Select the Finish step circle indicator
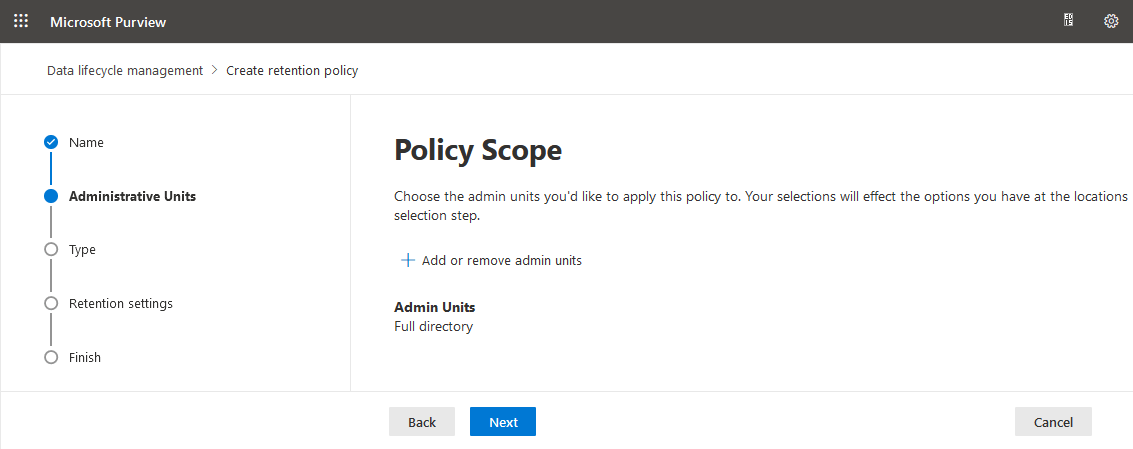Image resolution: width=1133 pixels, height=449 pixels. (51, 357)
